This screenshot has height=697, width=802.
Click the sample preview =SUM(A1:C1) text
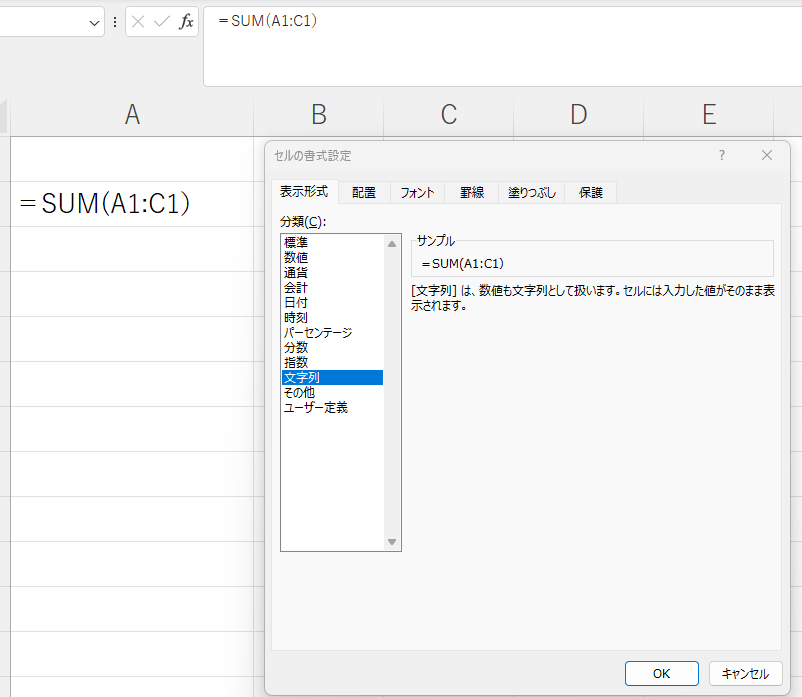tap(463, 264)
